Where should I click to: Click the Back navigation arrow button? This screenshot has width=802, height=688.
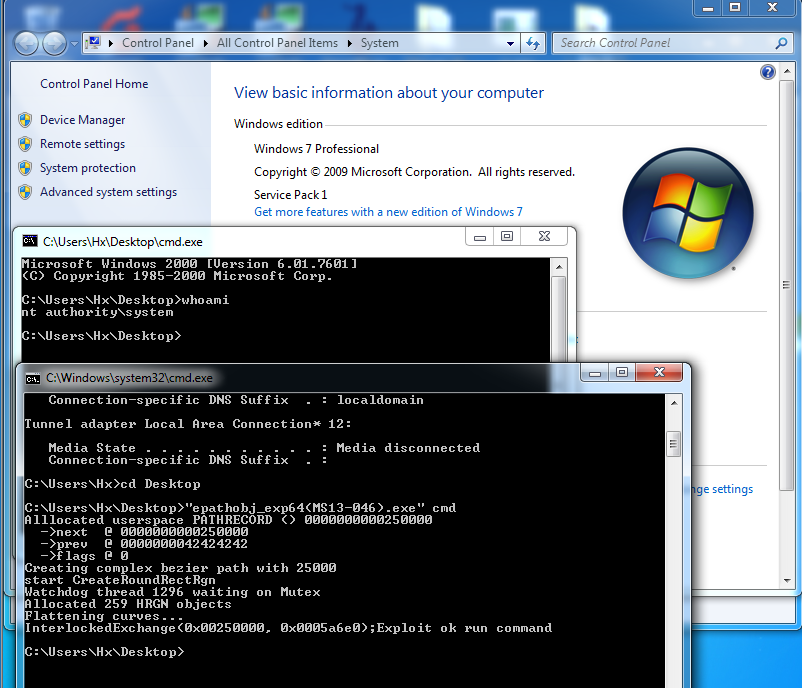(x=27, y=43)
